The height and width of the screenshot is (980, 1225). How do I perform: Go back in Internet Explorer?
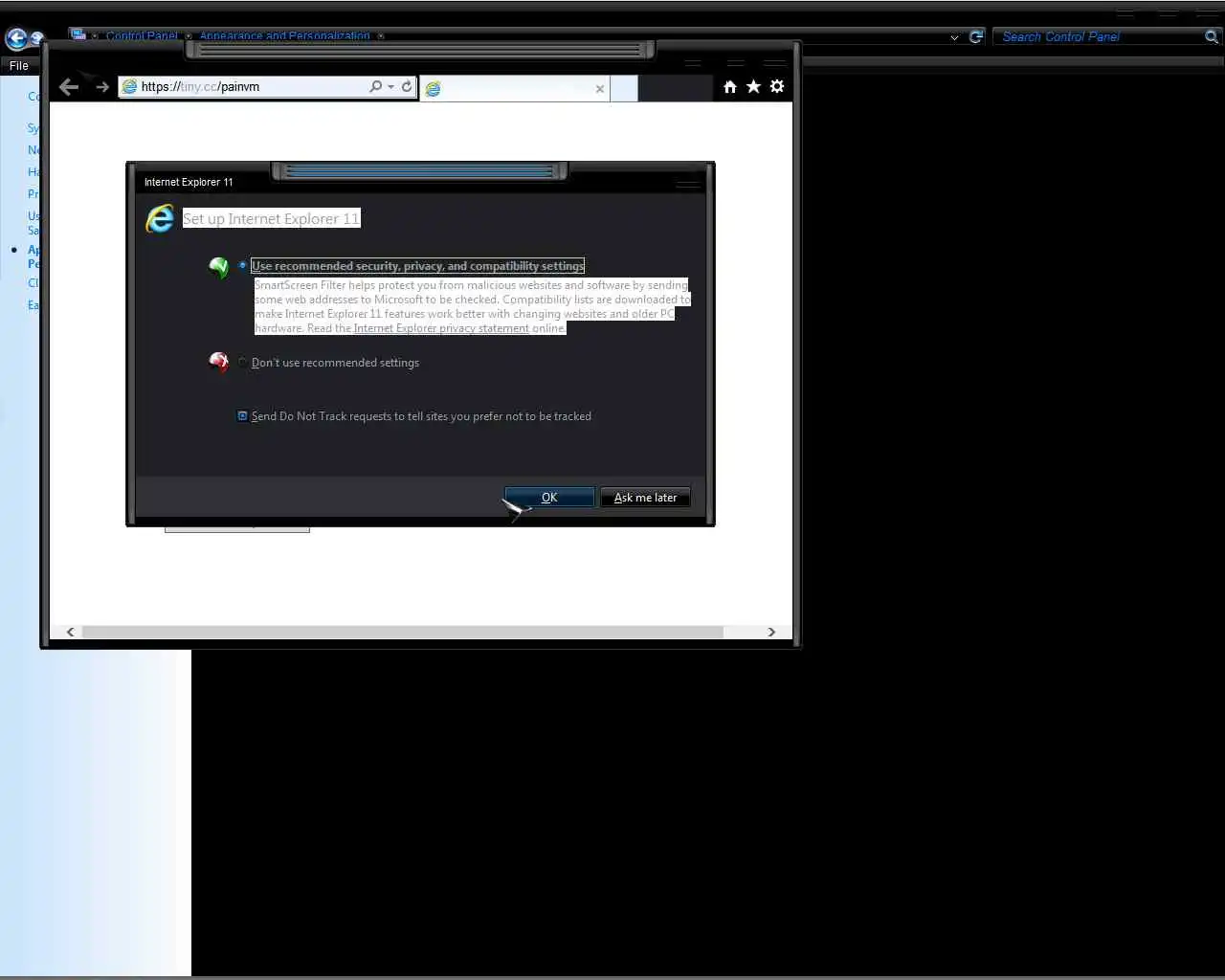tap(69, 87)
